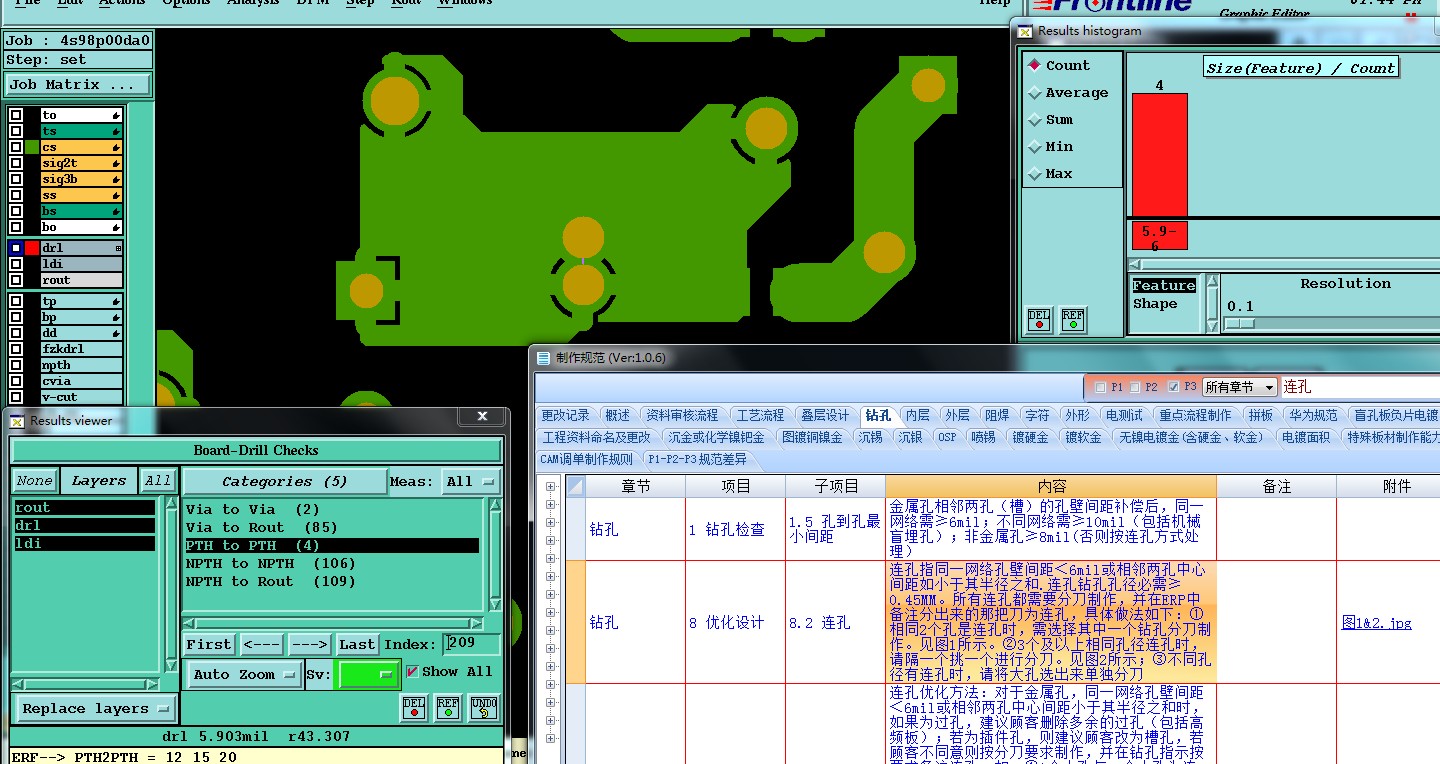Image resolution: width=1440 pixels, height=764 pixels.
Task: Click Last result button
Action: point(357,645)
